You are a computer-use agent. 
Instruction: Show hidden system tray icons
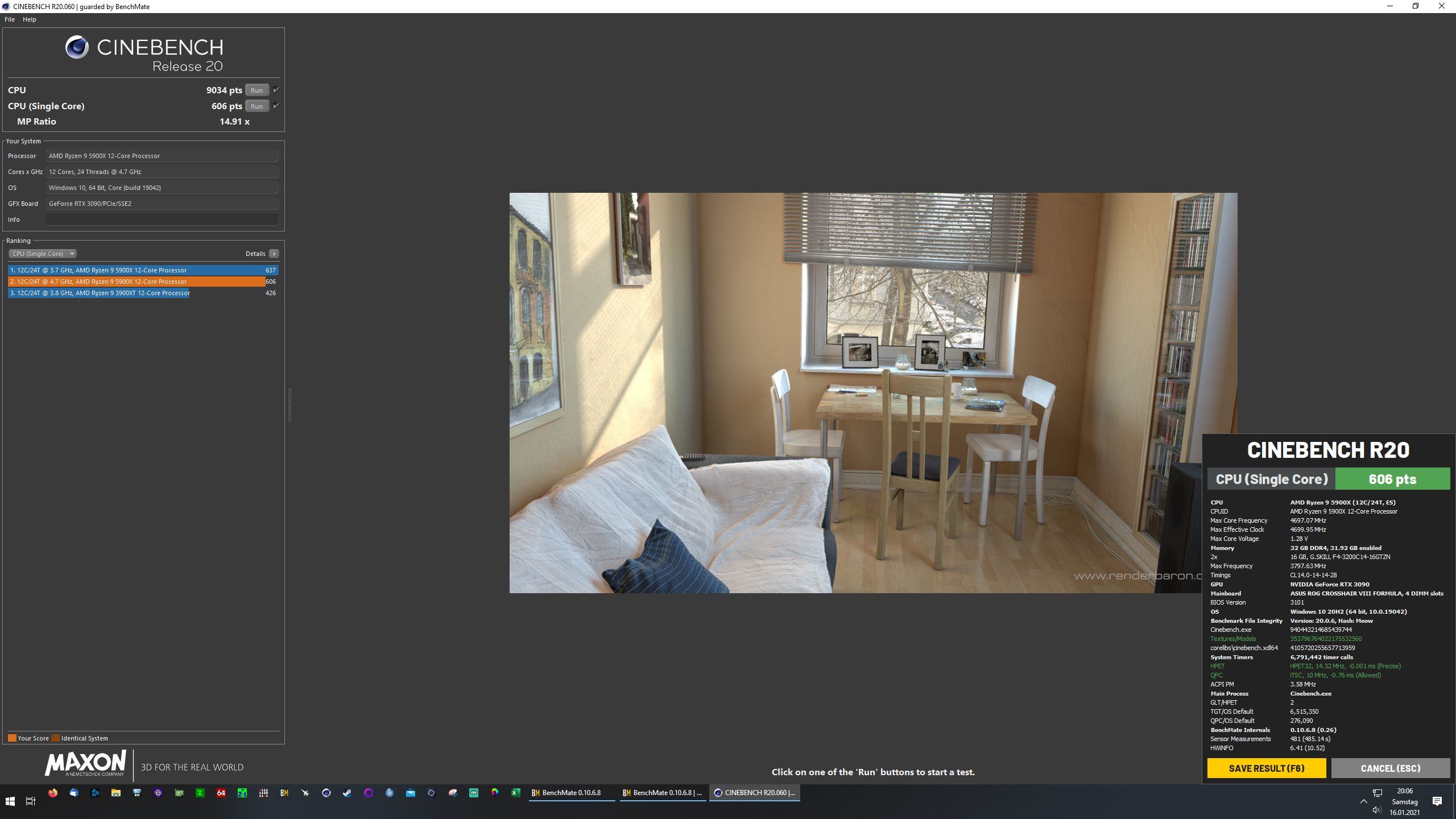(x=1363, y=801)
